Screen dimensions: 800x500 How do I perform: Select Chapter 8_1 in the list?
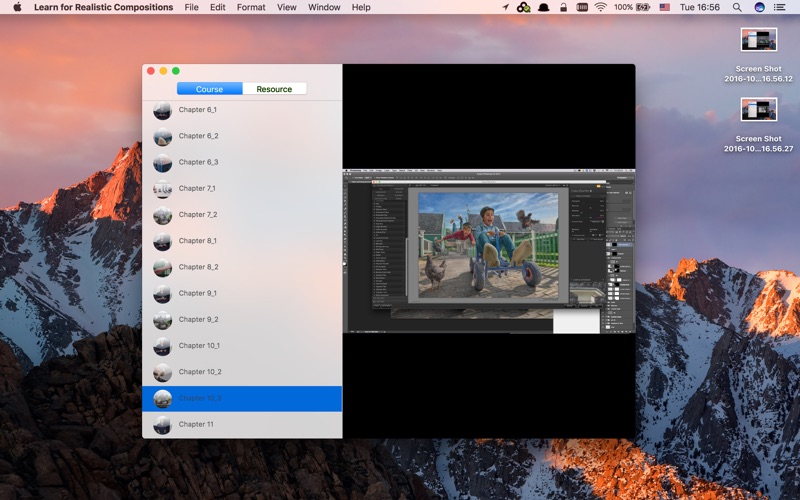pos(242,241)
